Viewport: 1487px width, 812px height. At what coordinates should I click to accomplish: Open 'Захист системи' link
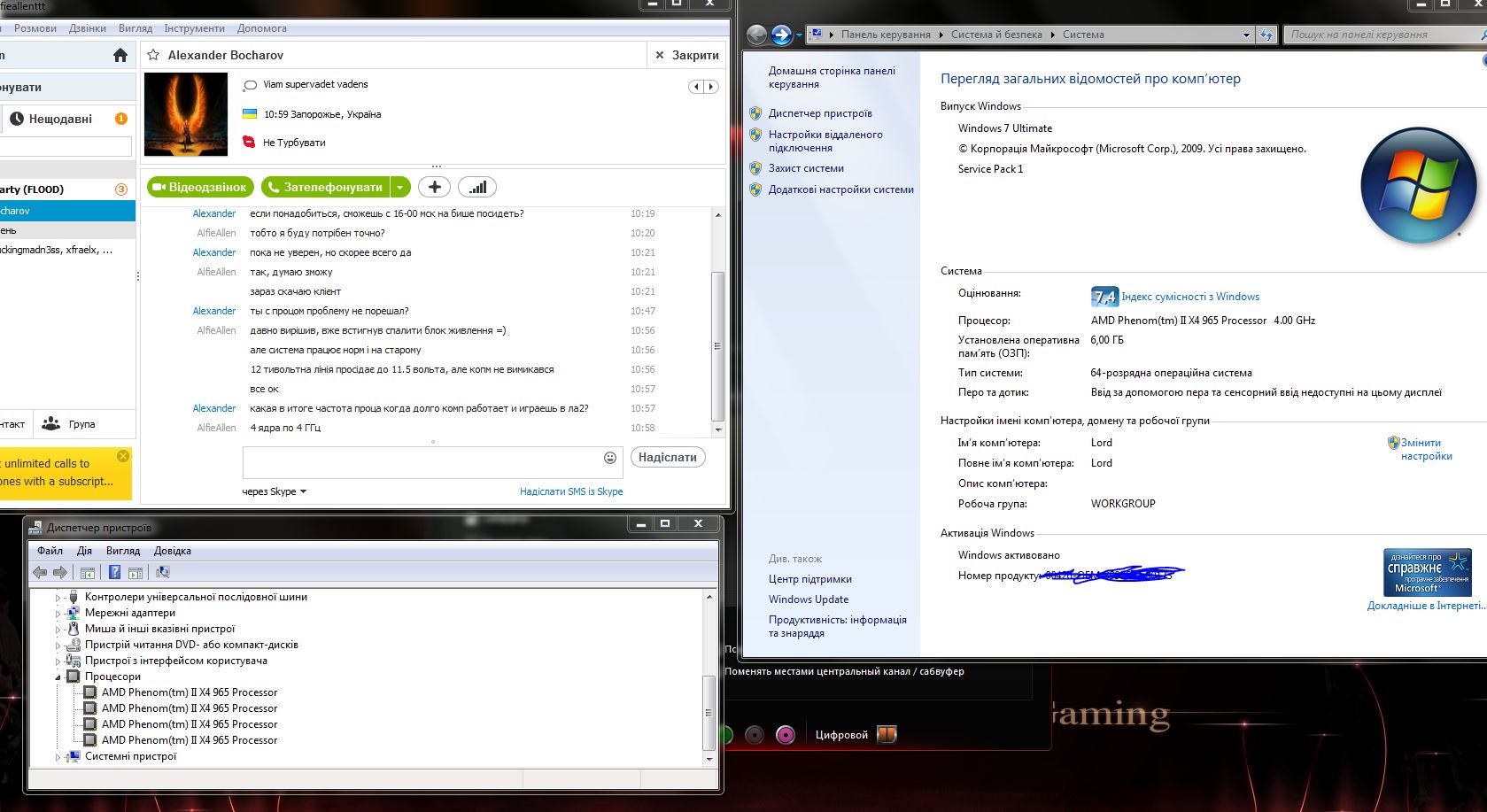[x=806, y=168]
